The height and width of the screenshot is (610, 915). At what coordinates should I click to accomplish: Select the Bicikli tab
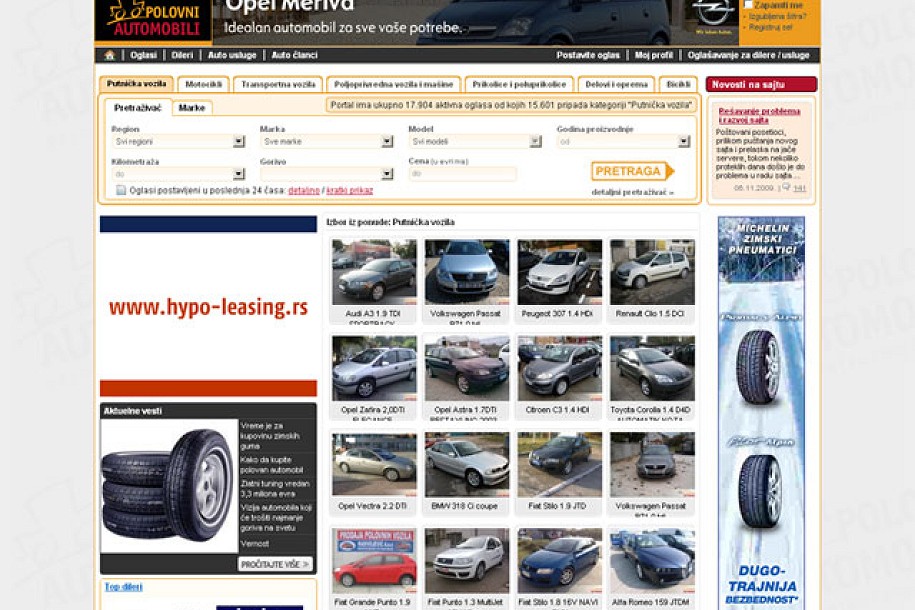pos(678,85)
